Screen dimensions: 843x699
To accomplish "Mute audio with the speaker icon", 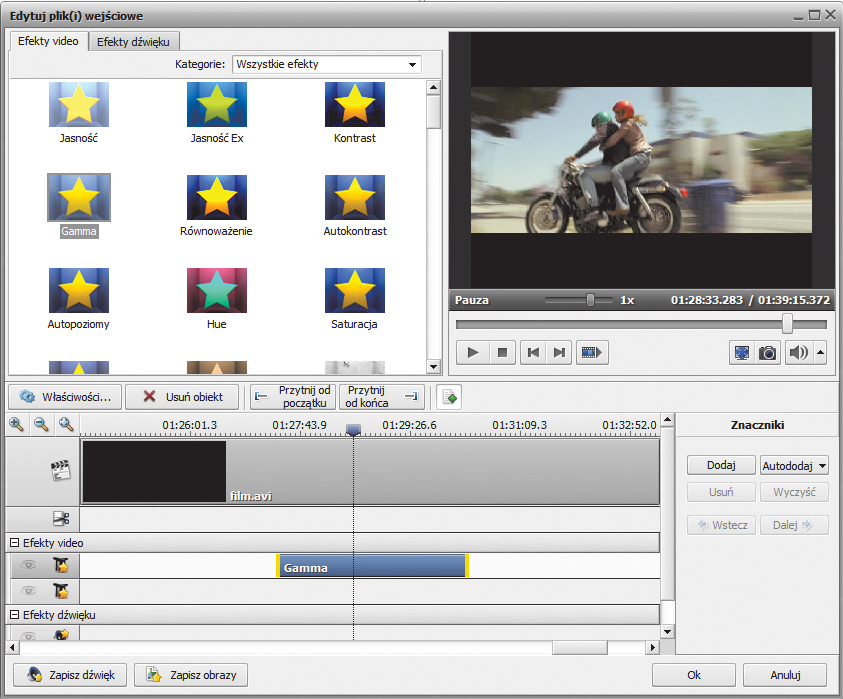I will click(x=798, y=352).
